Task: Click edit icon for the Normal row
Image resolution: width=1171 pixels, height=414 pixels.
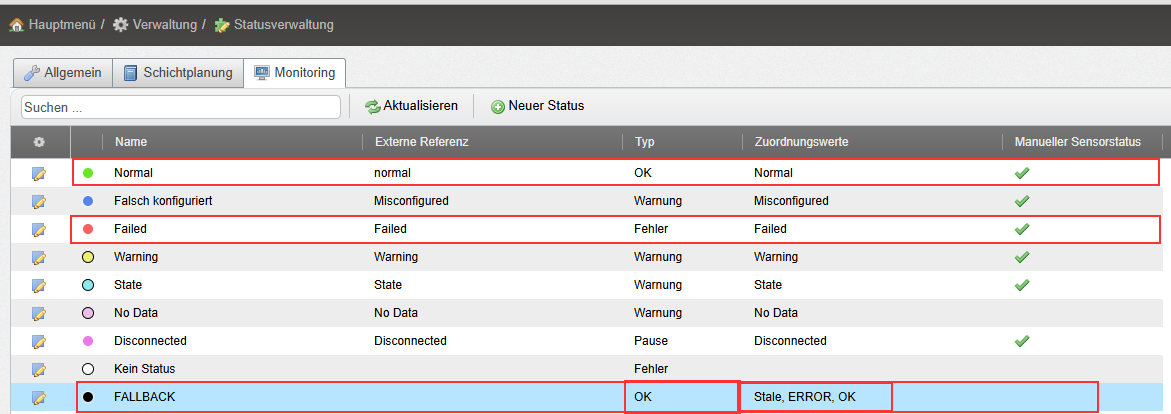Action: (x=39, y=173)
